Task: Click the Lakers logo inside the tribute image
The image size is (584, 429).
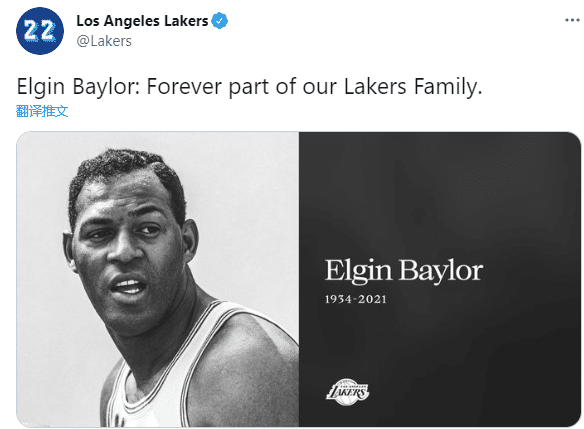Action: [347, 392]
